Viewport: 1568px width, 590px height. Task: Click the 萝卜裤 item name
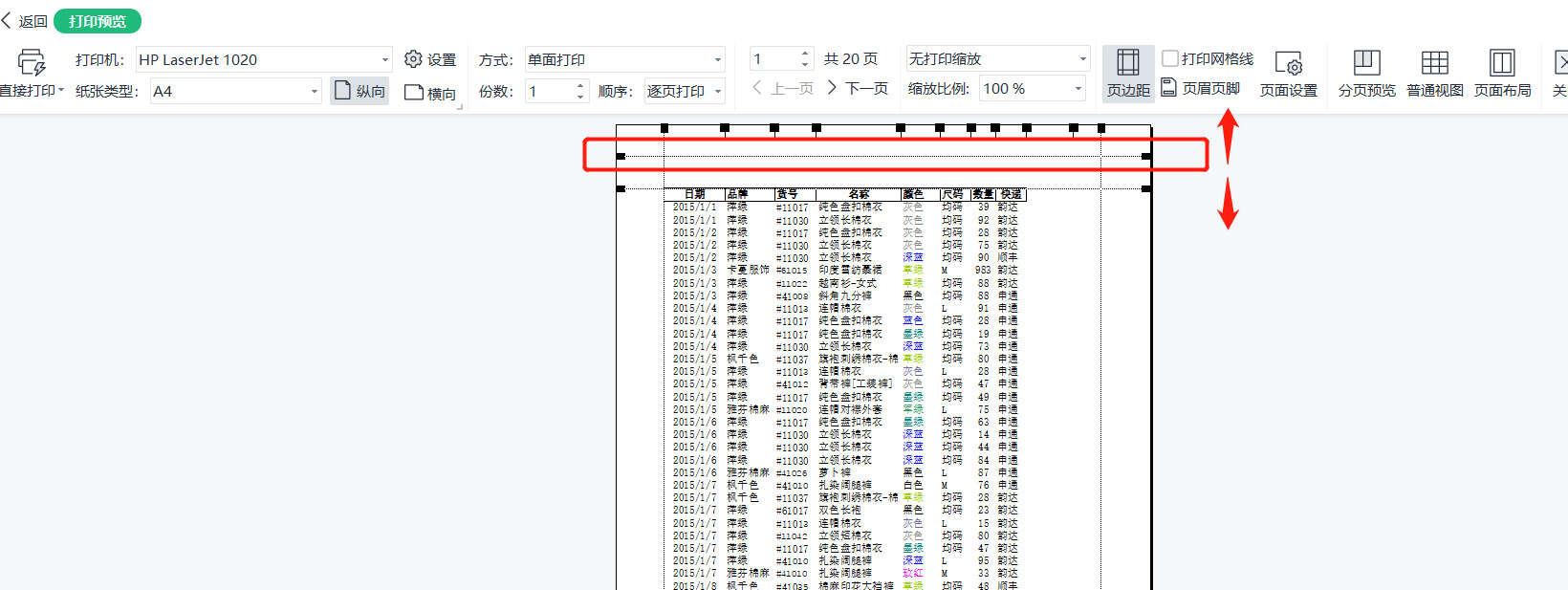point(835,472)
